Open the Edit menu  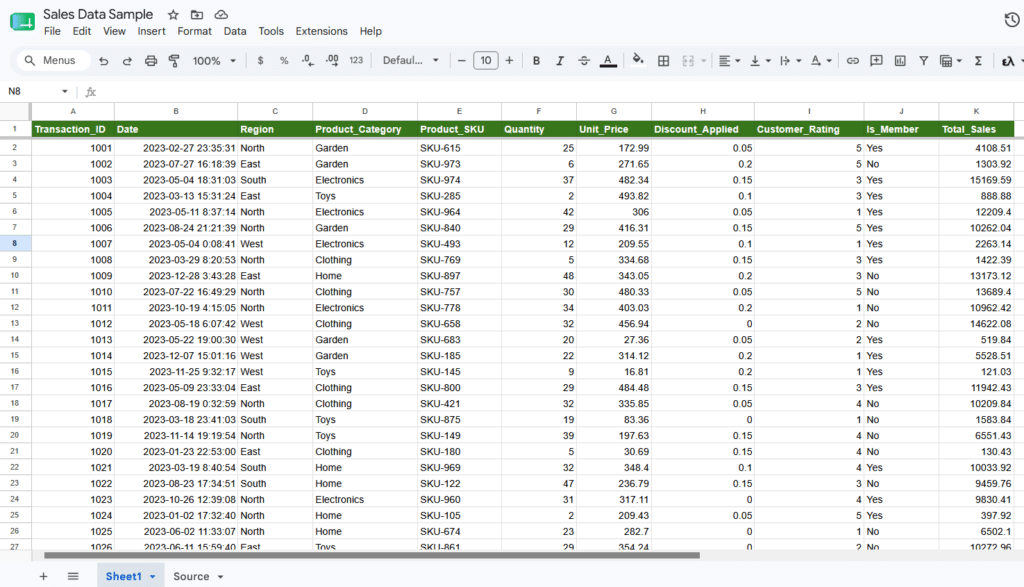(82, 31)
